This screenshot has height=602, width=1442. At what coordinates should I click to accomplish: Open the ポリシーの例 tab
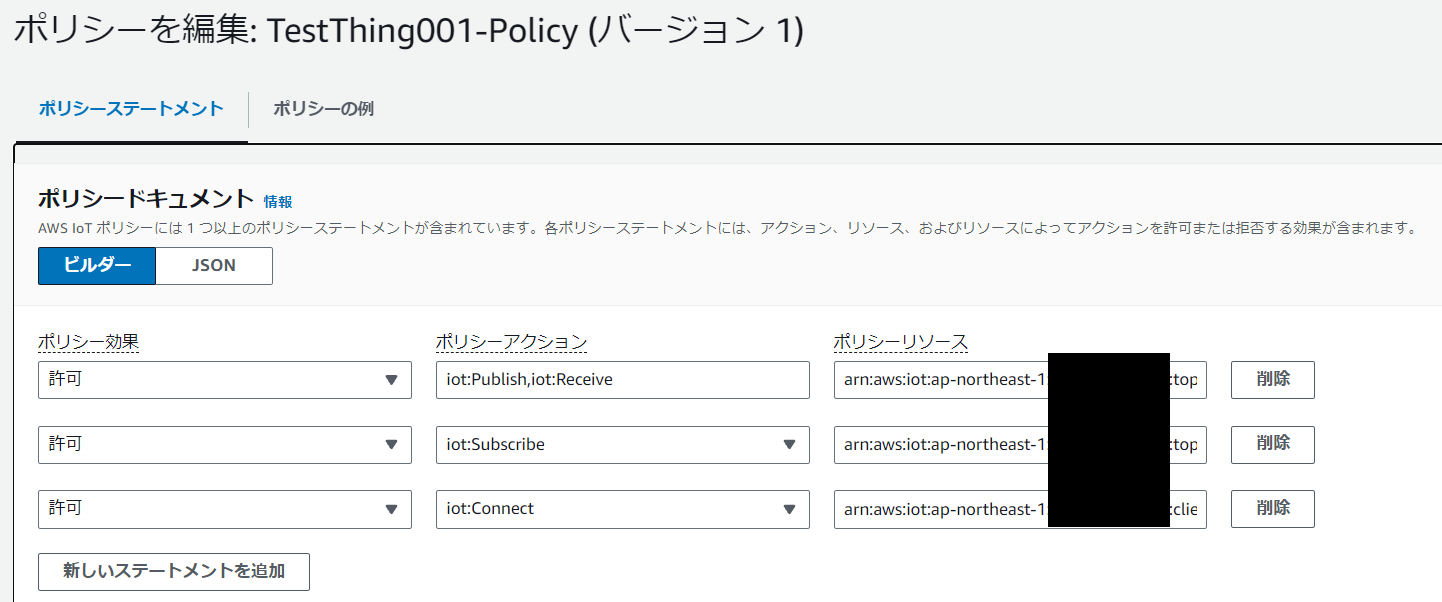pos(323,109)
